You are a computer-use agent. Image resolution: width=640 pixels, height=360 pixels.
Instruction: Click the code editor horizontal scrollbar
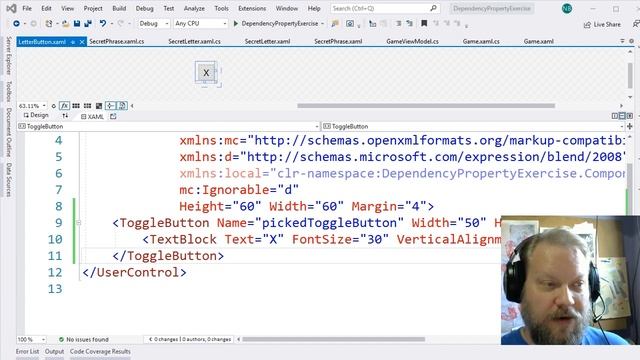point(333,339)
